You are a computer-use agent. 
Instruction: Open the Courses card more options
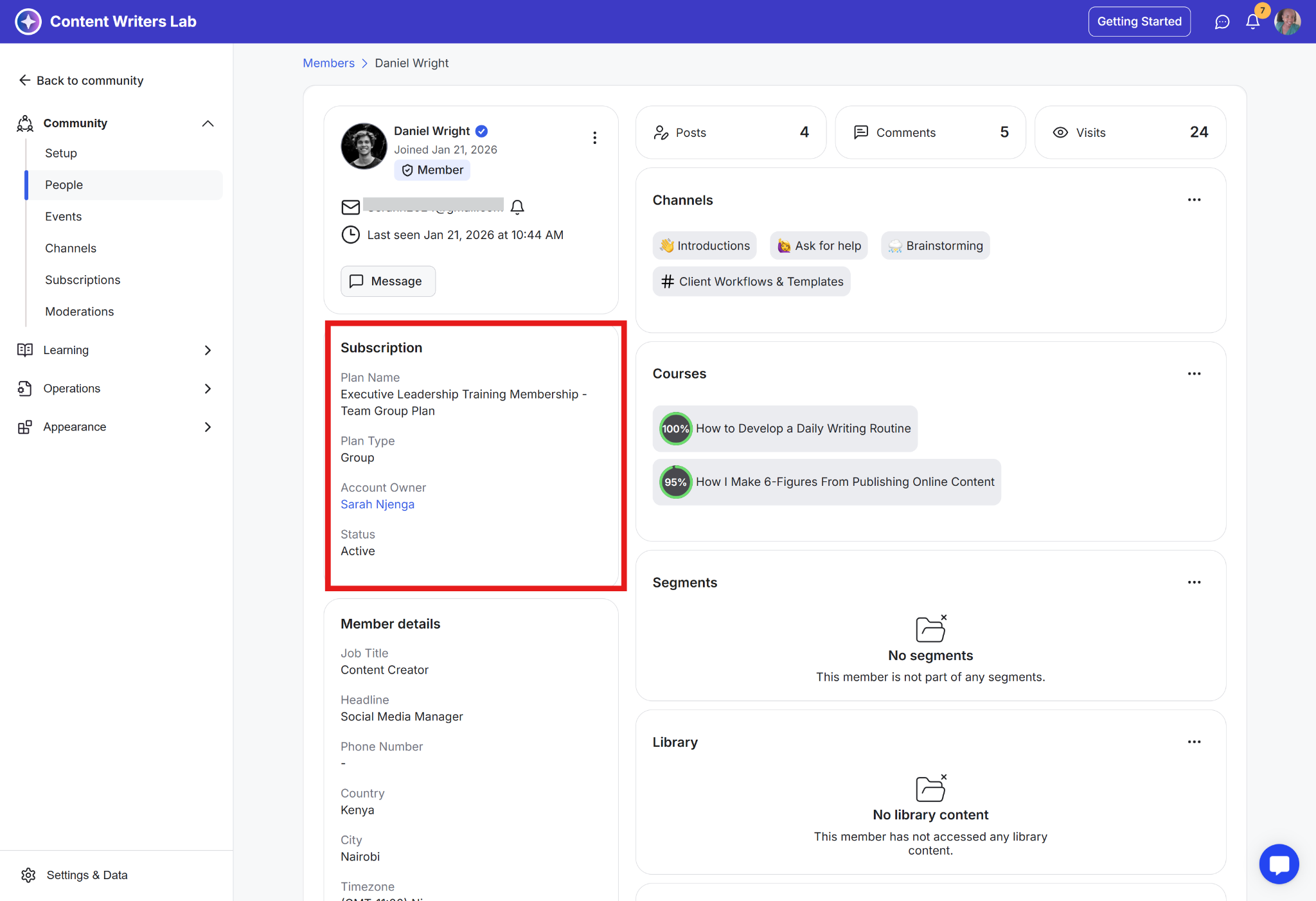(x=1194, y=373)
